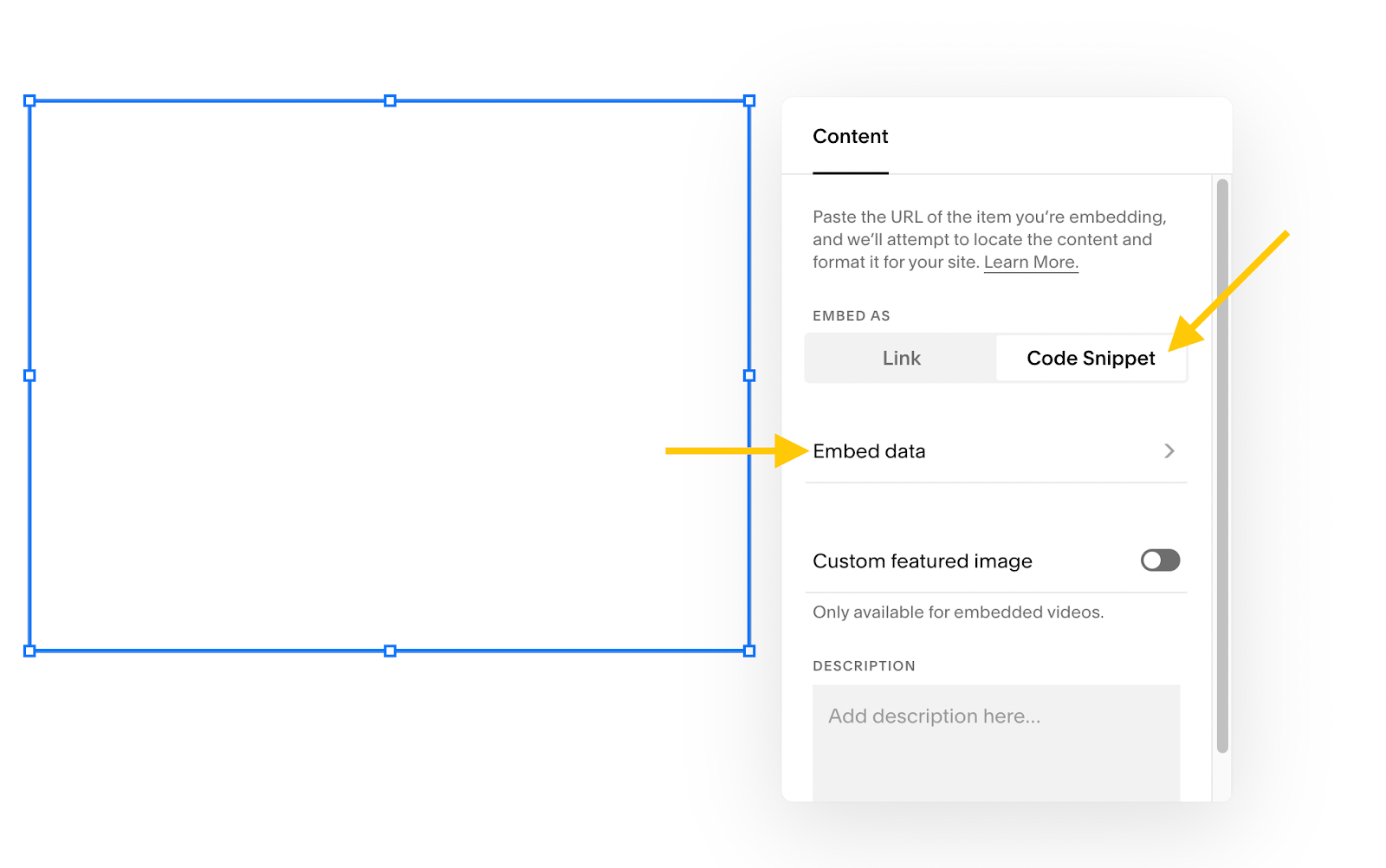The height and width of the screenshot is (868, 1386).
Task: Click the top-right handle of the selected block
Action: pos(749,101)
